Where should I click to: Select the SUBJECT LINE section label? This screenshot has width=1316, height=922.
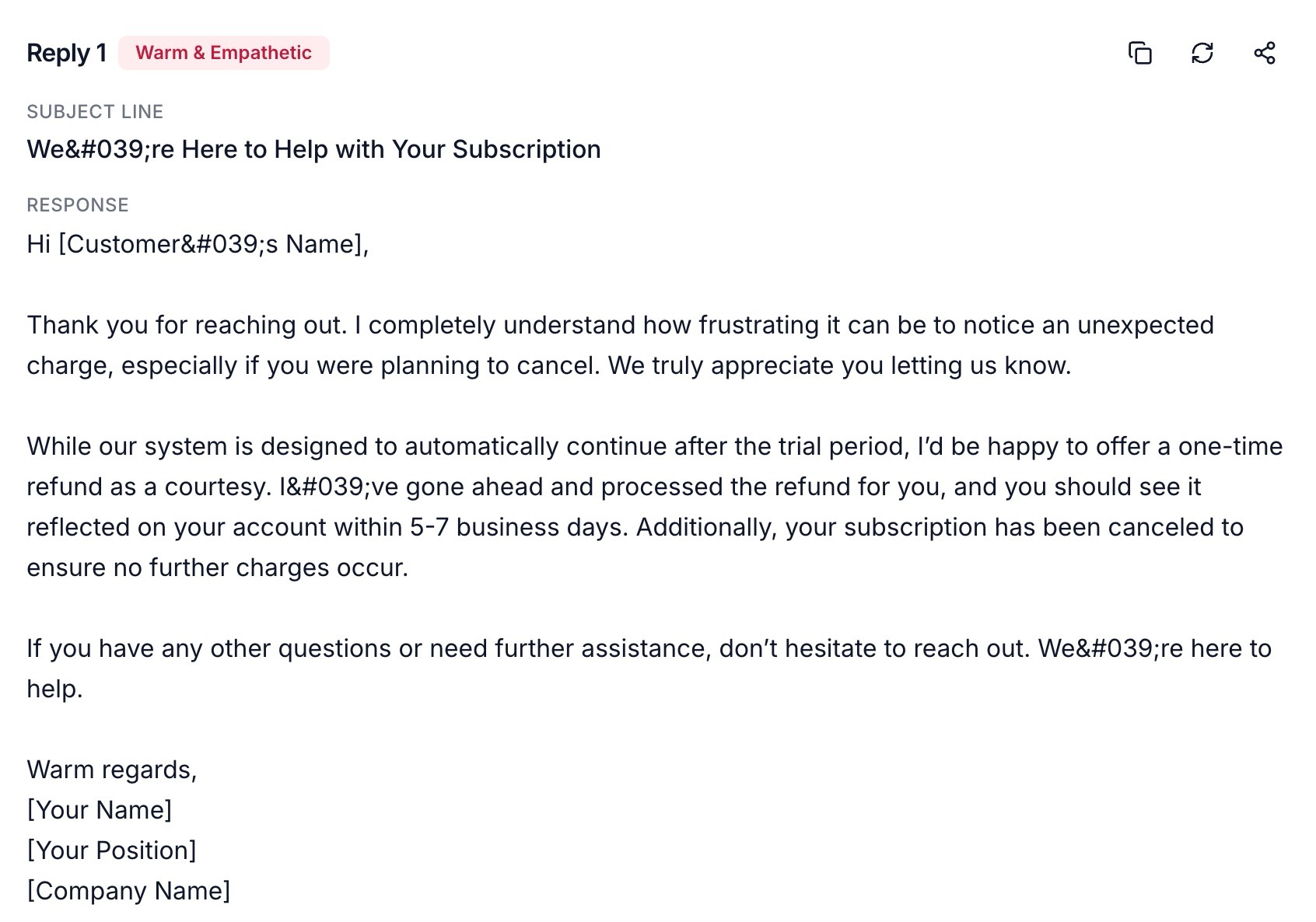95,111
